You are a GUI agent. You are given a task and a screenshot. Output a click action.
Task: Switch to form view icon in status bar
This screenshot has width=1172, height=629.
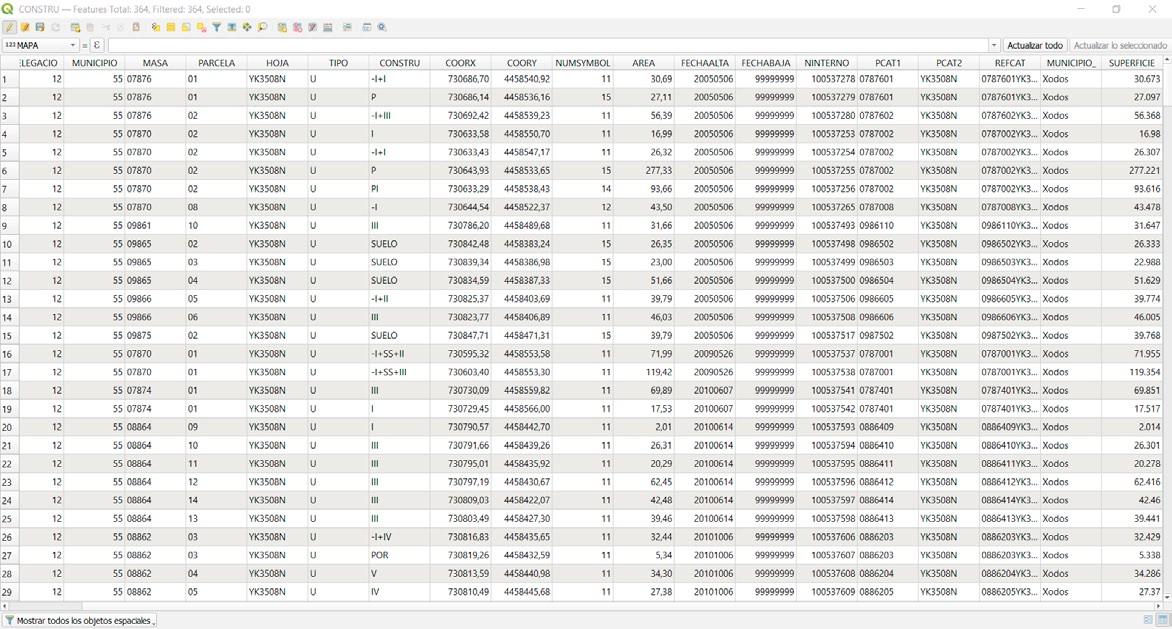(1148, 620)
